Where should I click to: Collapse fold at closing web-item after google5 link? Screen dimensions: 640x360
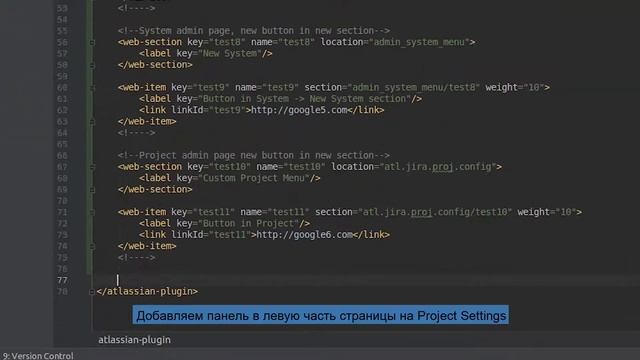coord(92,122)
